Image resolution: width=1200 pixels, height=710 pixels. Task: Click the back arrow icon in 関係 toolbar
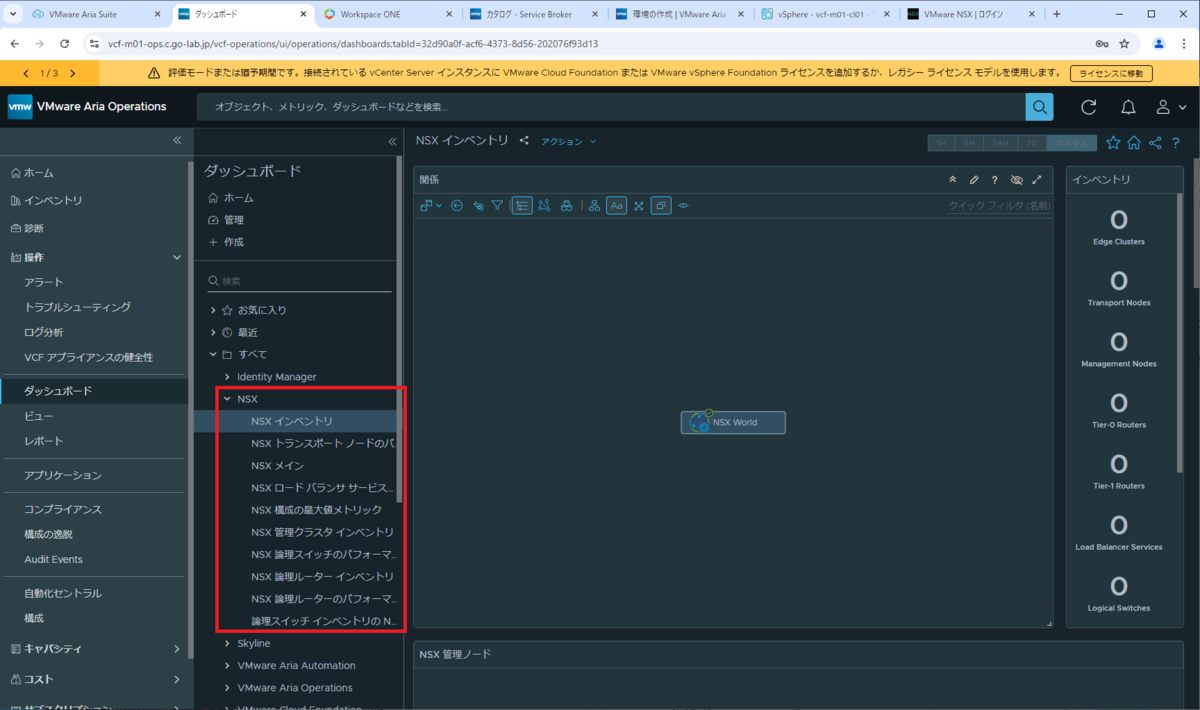(457, 205)
